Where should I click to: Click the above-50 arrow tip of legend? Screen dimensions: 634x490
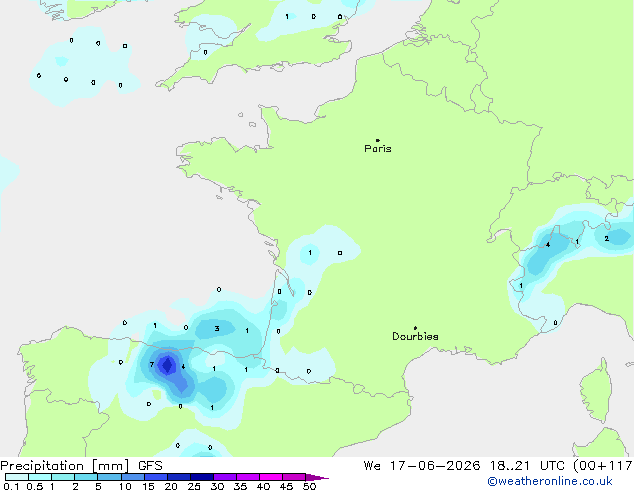point(317,477)
